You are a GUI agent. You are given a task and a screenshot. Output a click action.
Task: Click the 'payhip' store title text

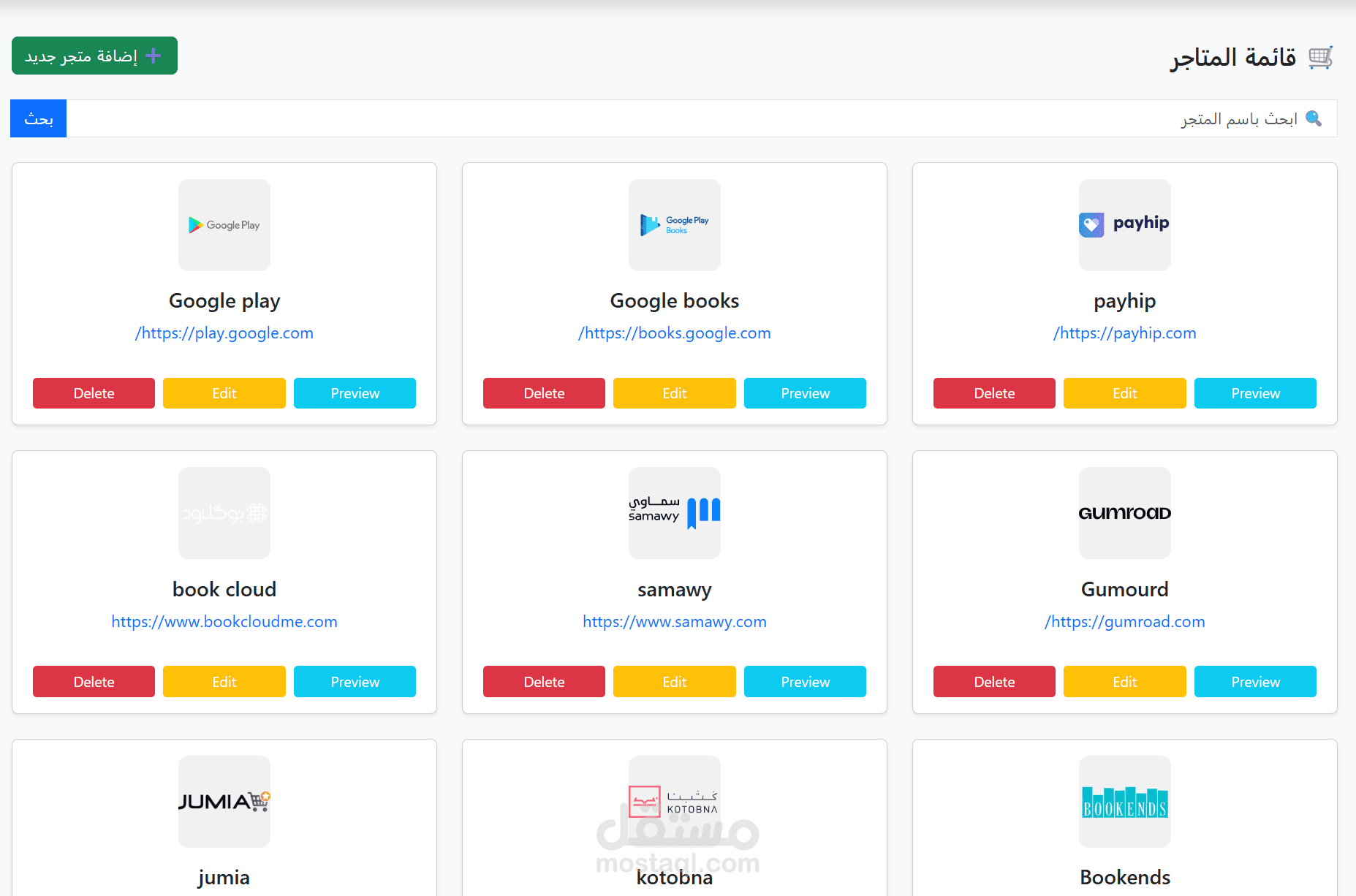tap(1125, 301)
